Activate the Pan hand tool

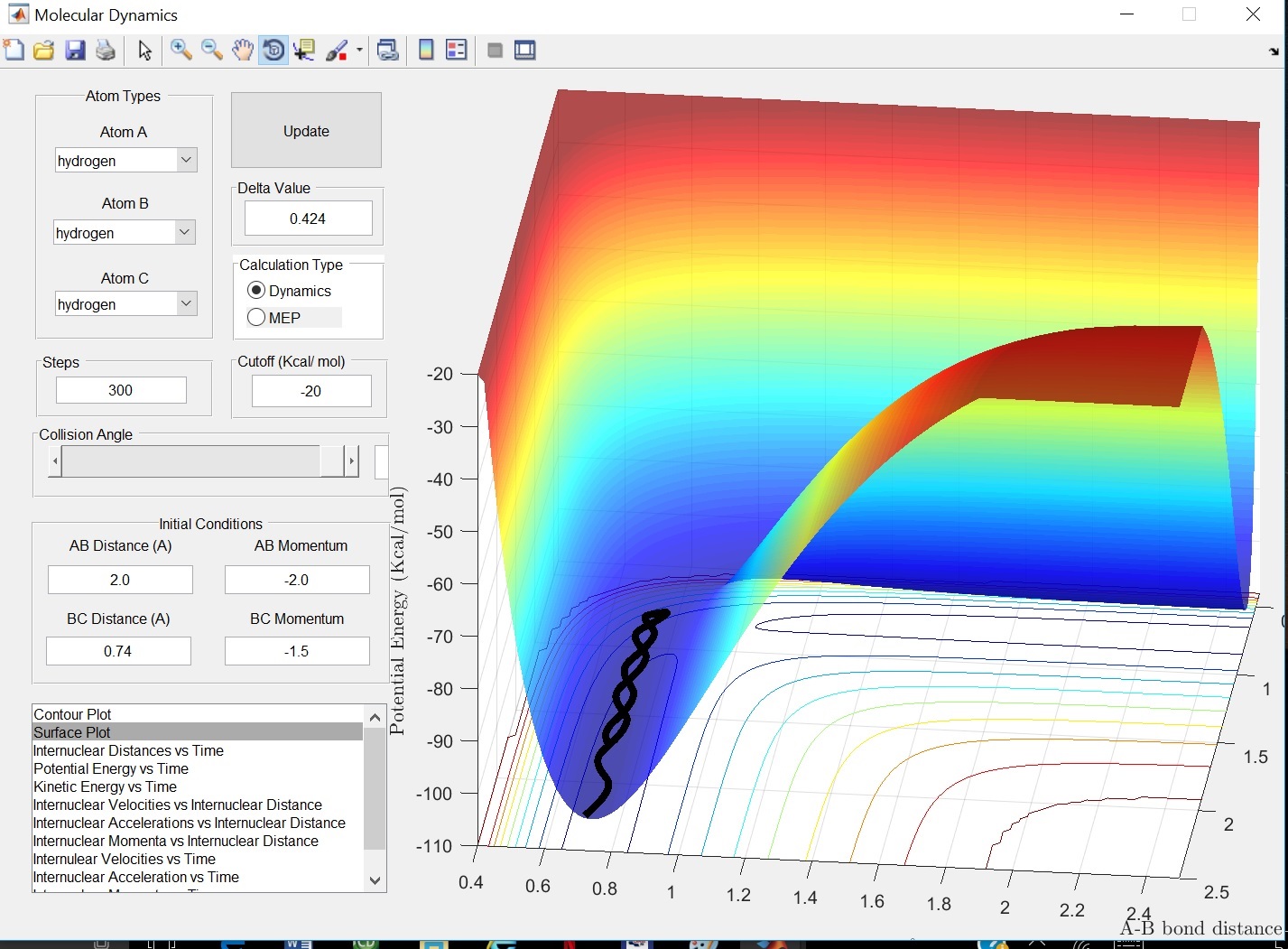[242, 51]
